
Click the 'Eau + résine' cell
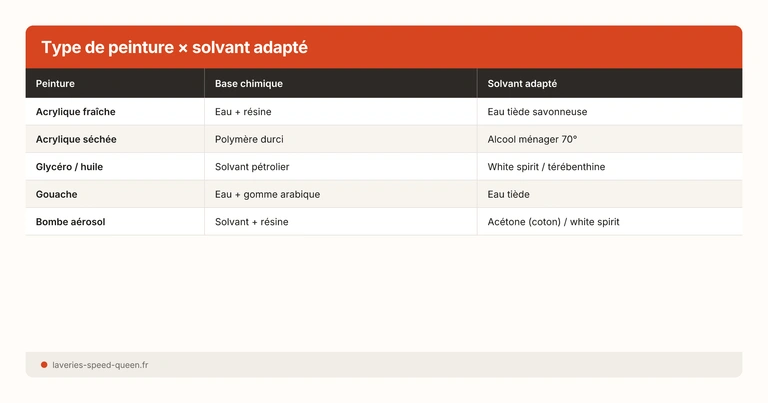pyautogui.click(x=243, y=112)
